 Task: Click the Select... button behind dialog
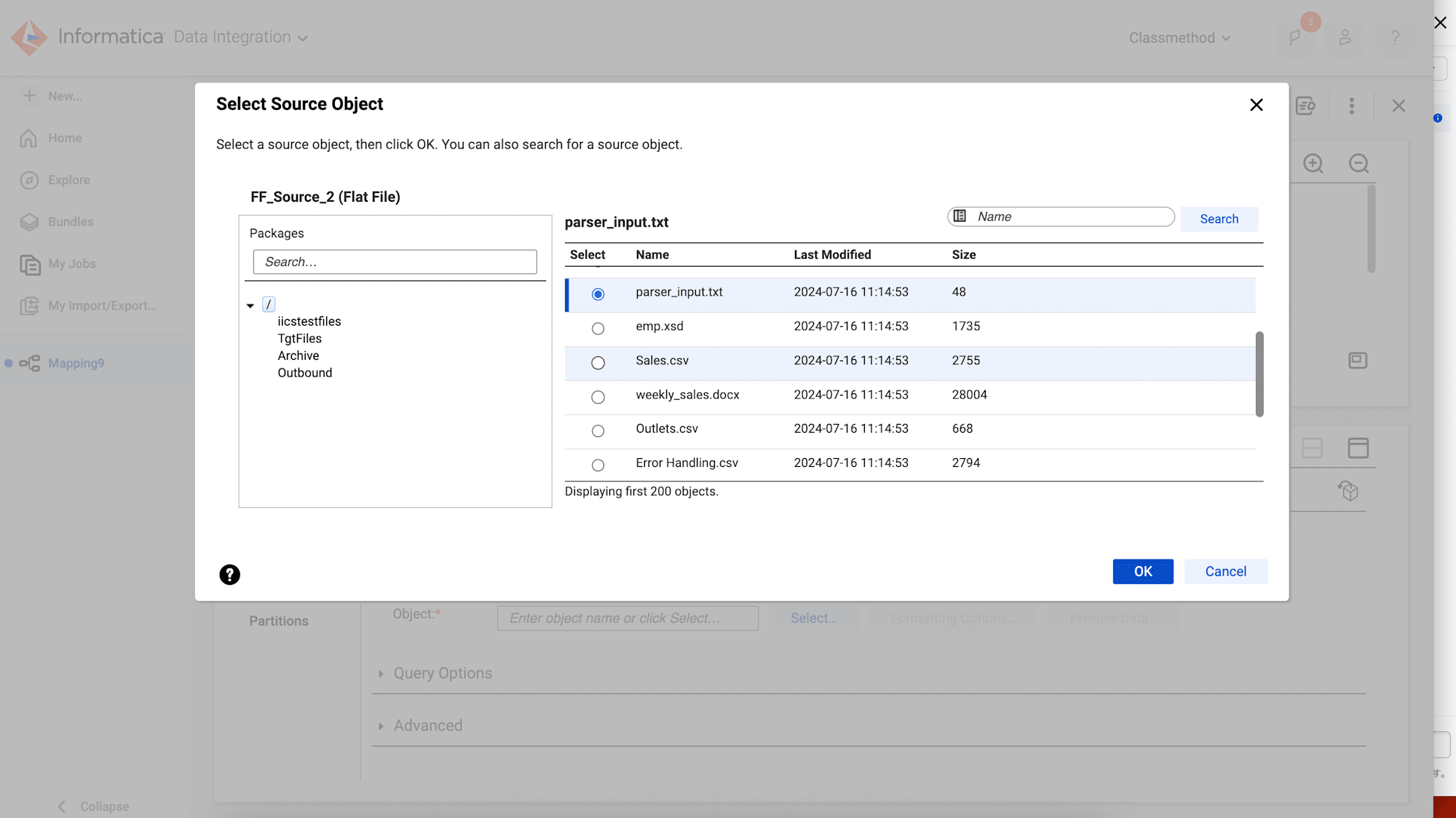click(813, 618)
